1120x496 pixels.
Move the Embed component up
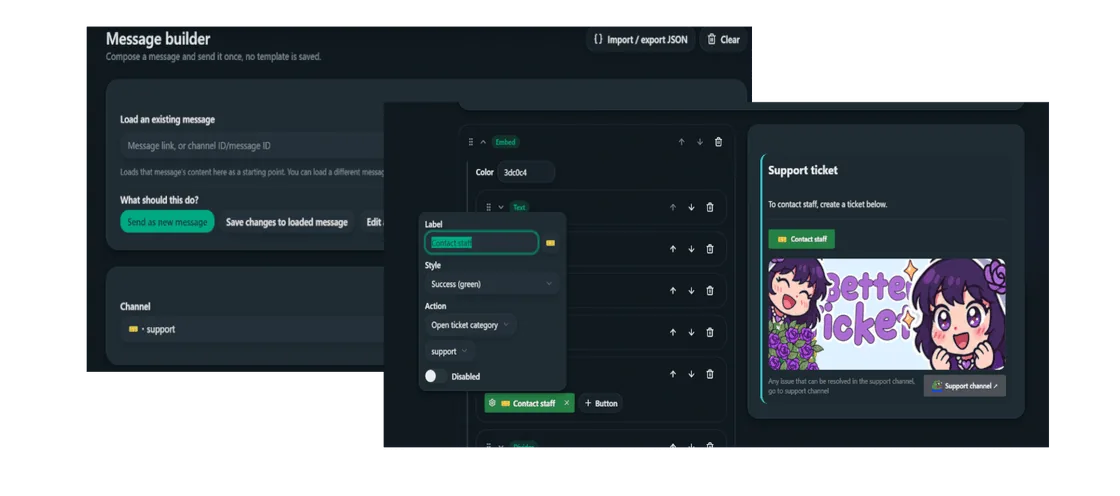[x=681, y=142]
